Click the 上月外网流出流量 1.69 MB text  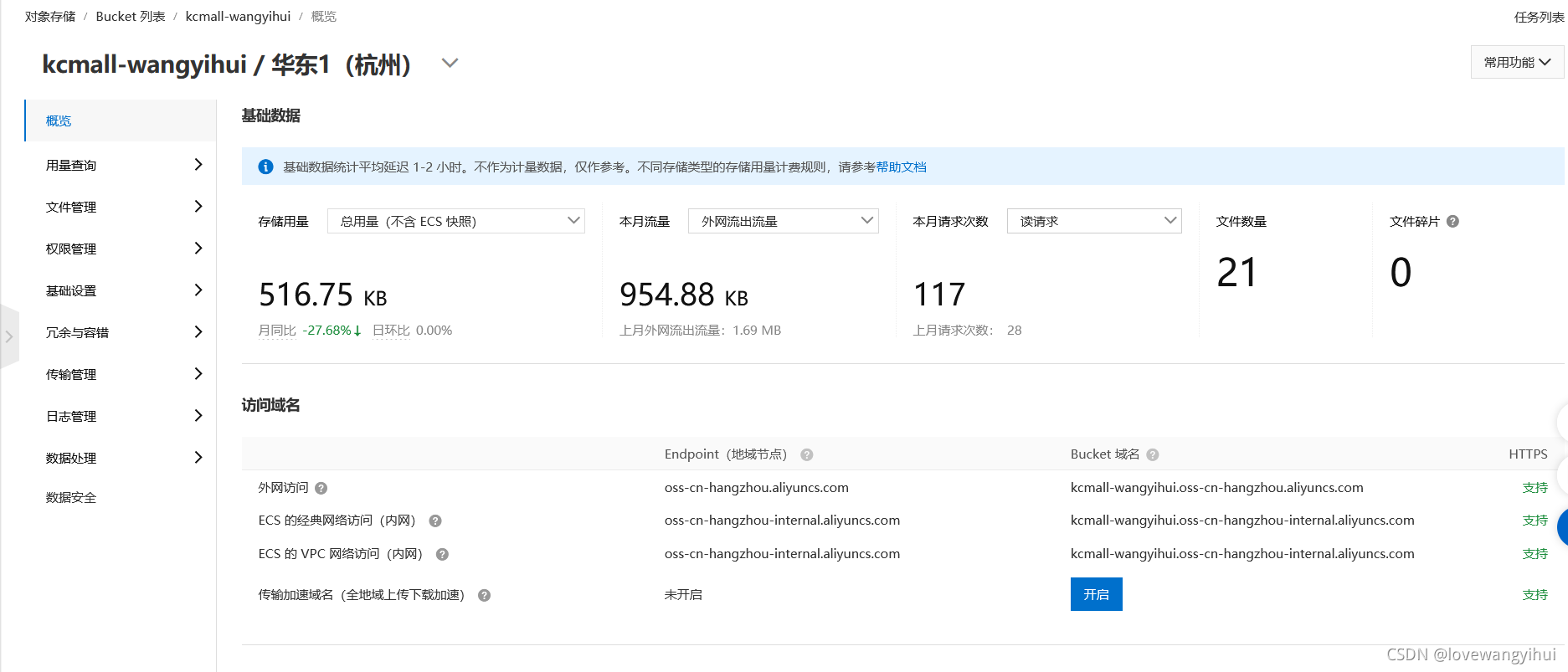(700, 331)
